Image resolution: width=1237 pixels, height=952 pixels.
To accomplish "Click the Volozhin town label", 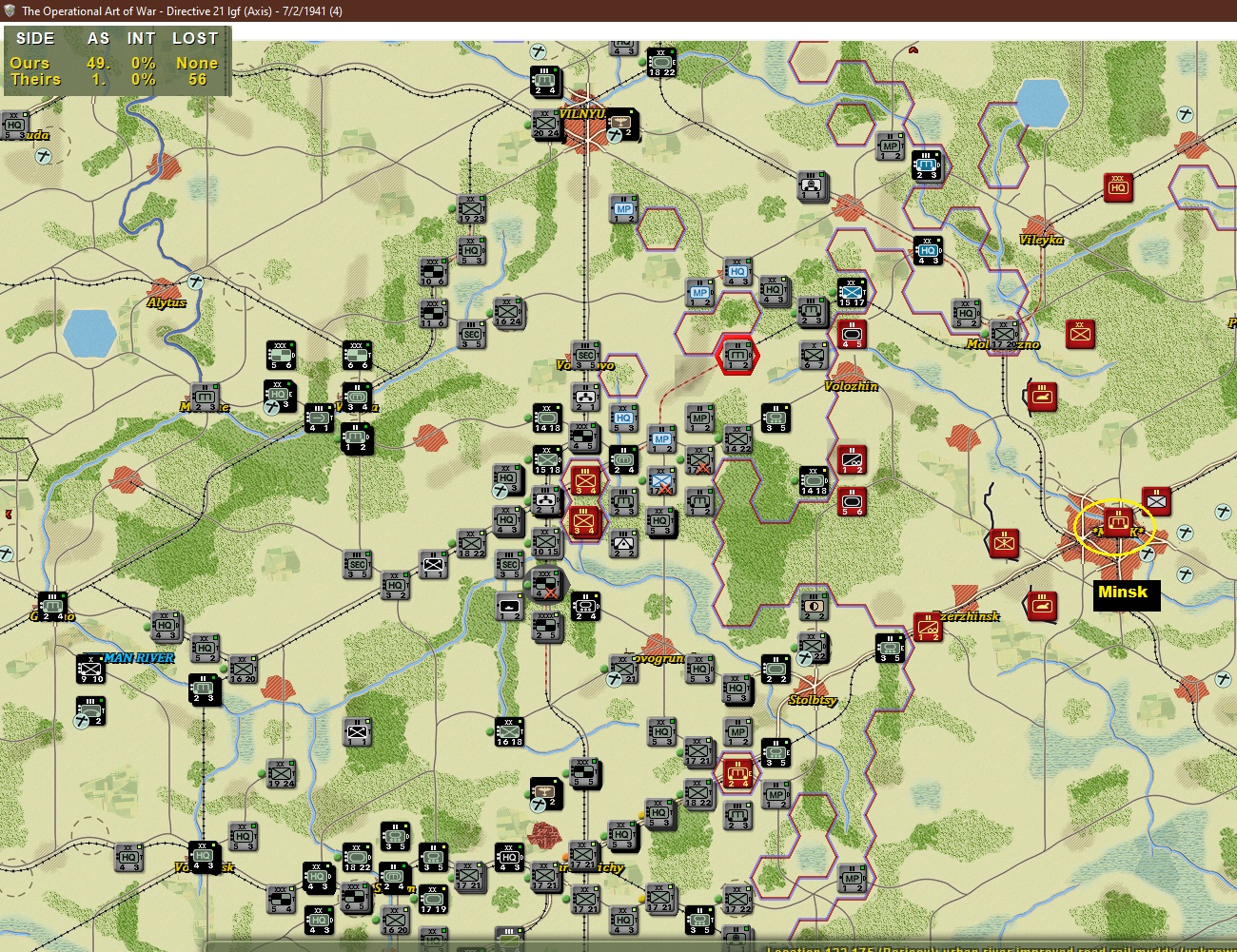I will [x=852, y=386].
